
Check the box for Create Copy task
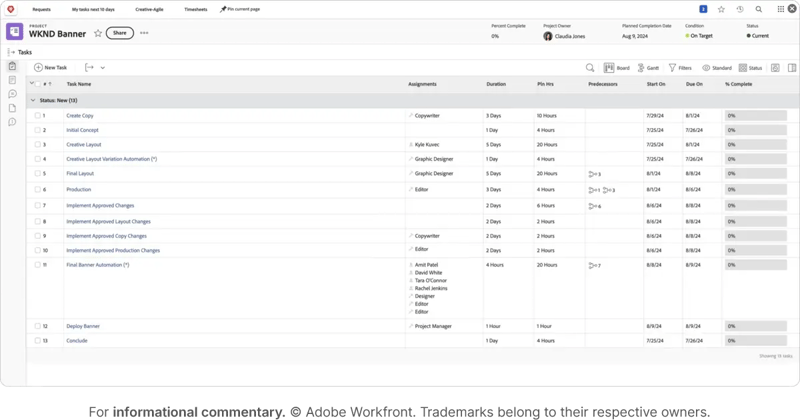pyautogui.click(x=37, y=116)
